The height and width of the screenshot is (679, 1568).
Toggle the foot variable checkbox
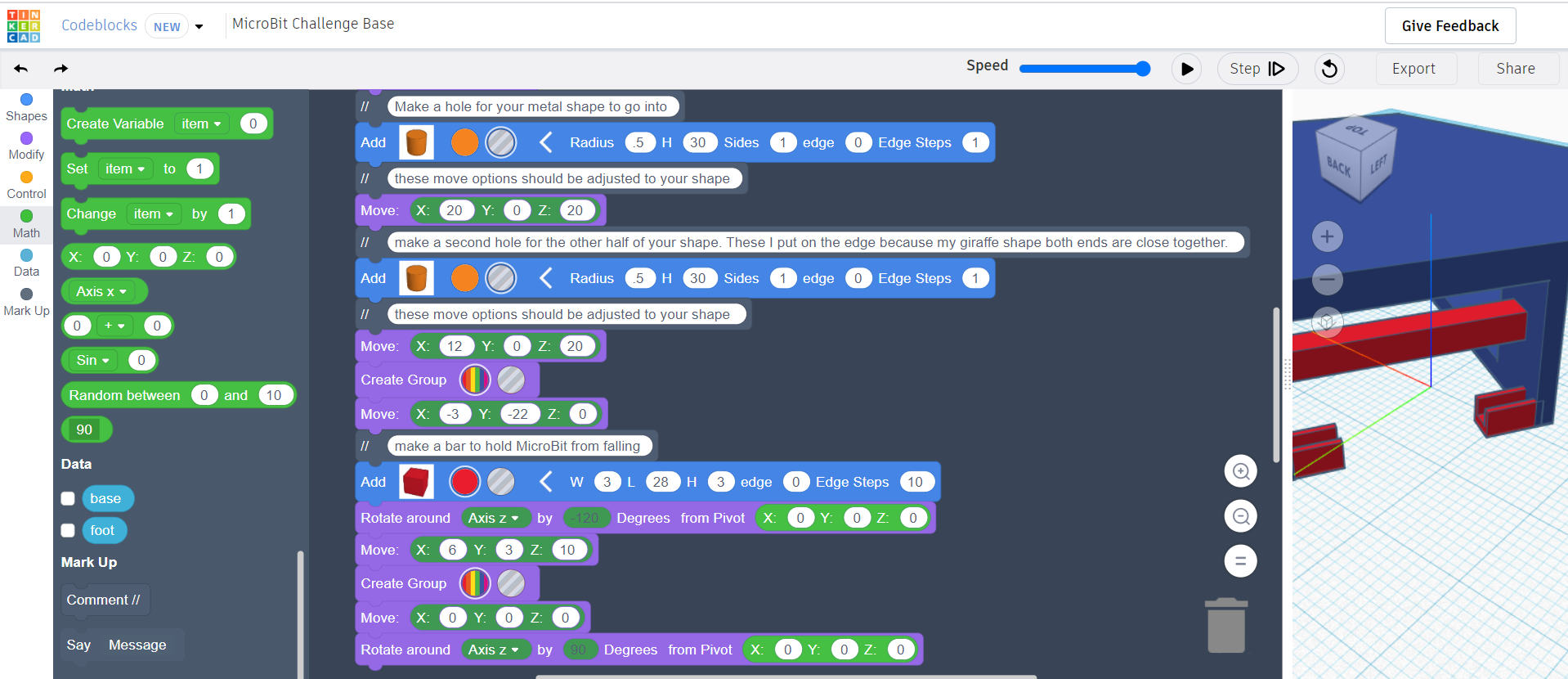68,530
